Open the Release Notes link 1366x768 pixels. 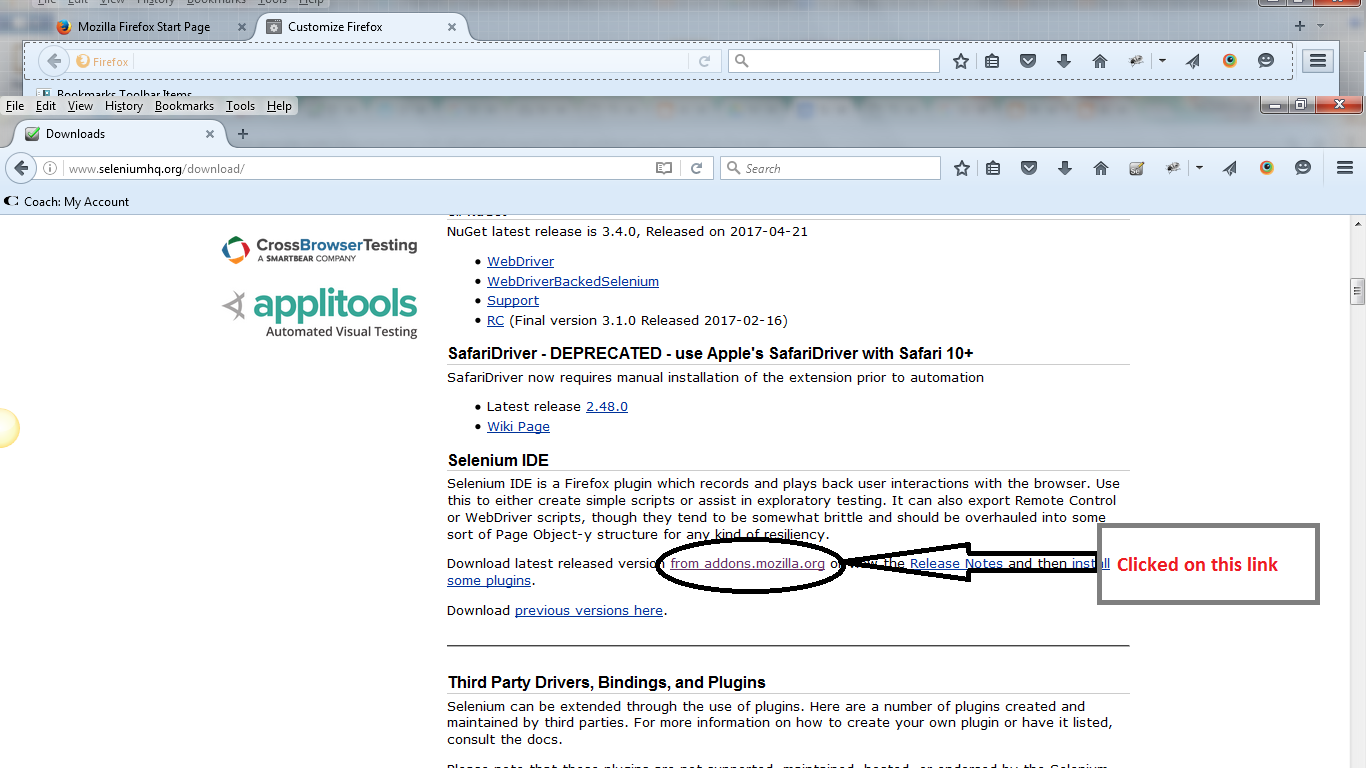[956, 564]
